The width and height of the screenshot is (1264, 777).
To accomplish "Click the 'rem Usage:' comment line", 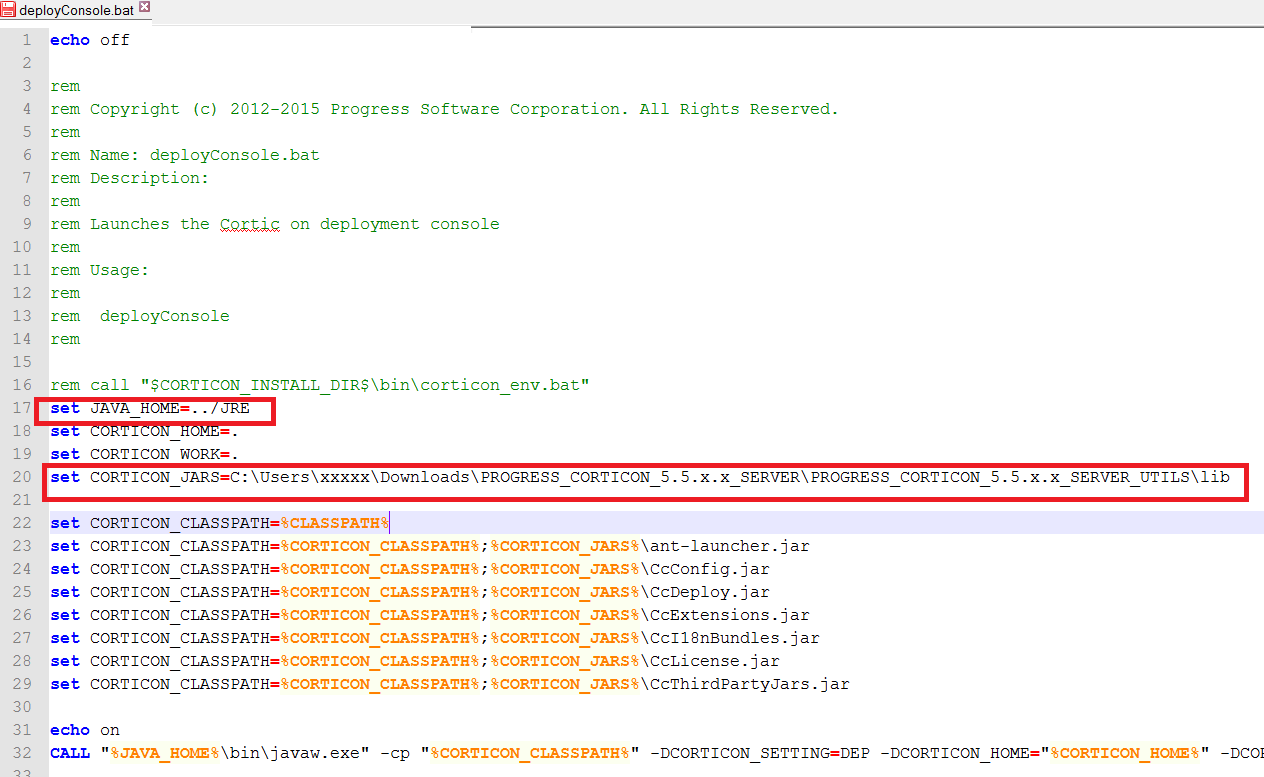I will [x=100, y=270].
